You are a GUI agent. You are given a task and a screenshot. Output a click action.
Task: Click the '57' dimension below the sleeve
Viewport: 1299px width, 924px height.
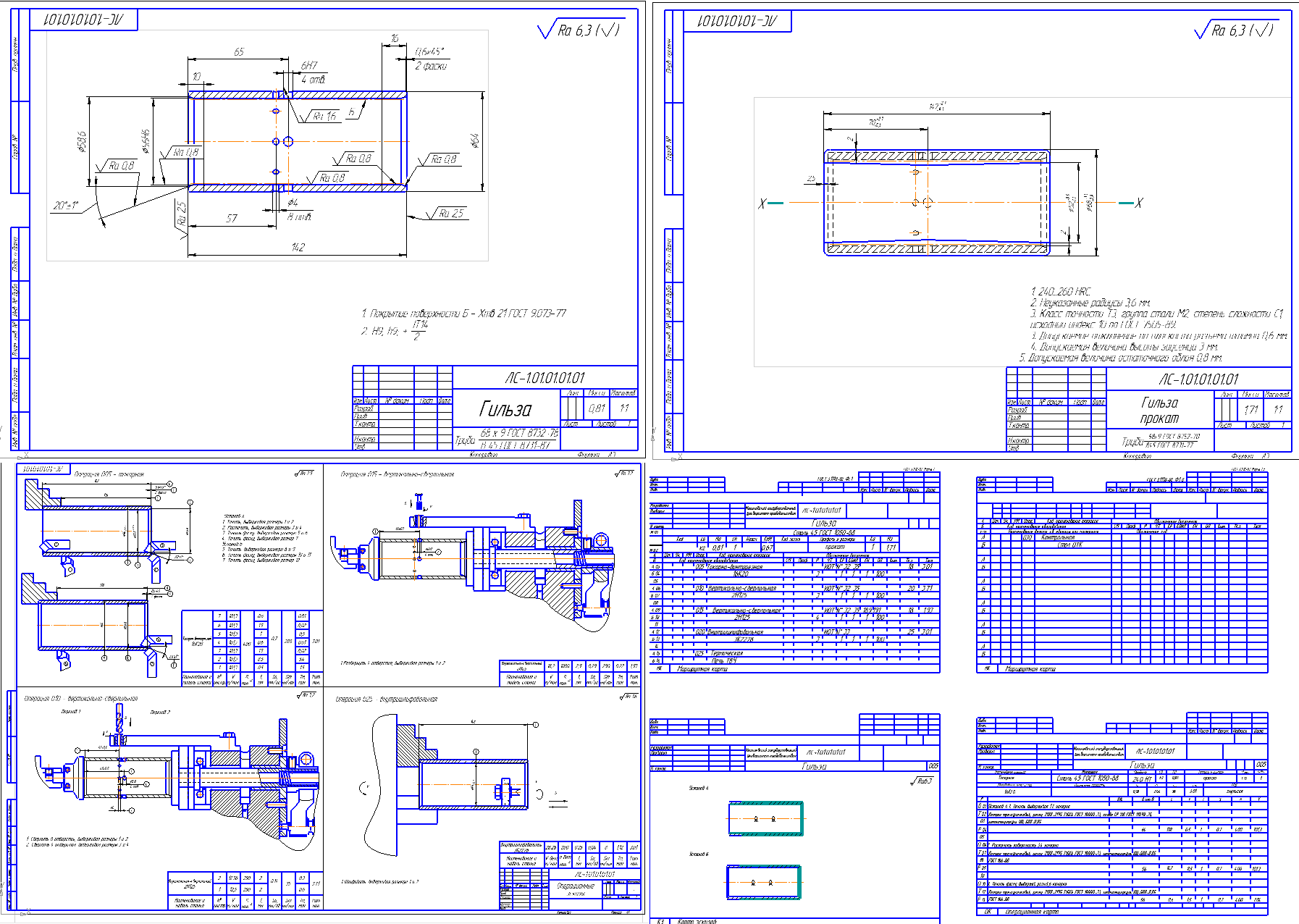click(232, 218)
